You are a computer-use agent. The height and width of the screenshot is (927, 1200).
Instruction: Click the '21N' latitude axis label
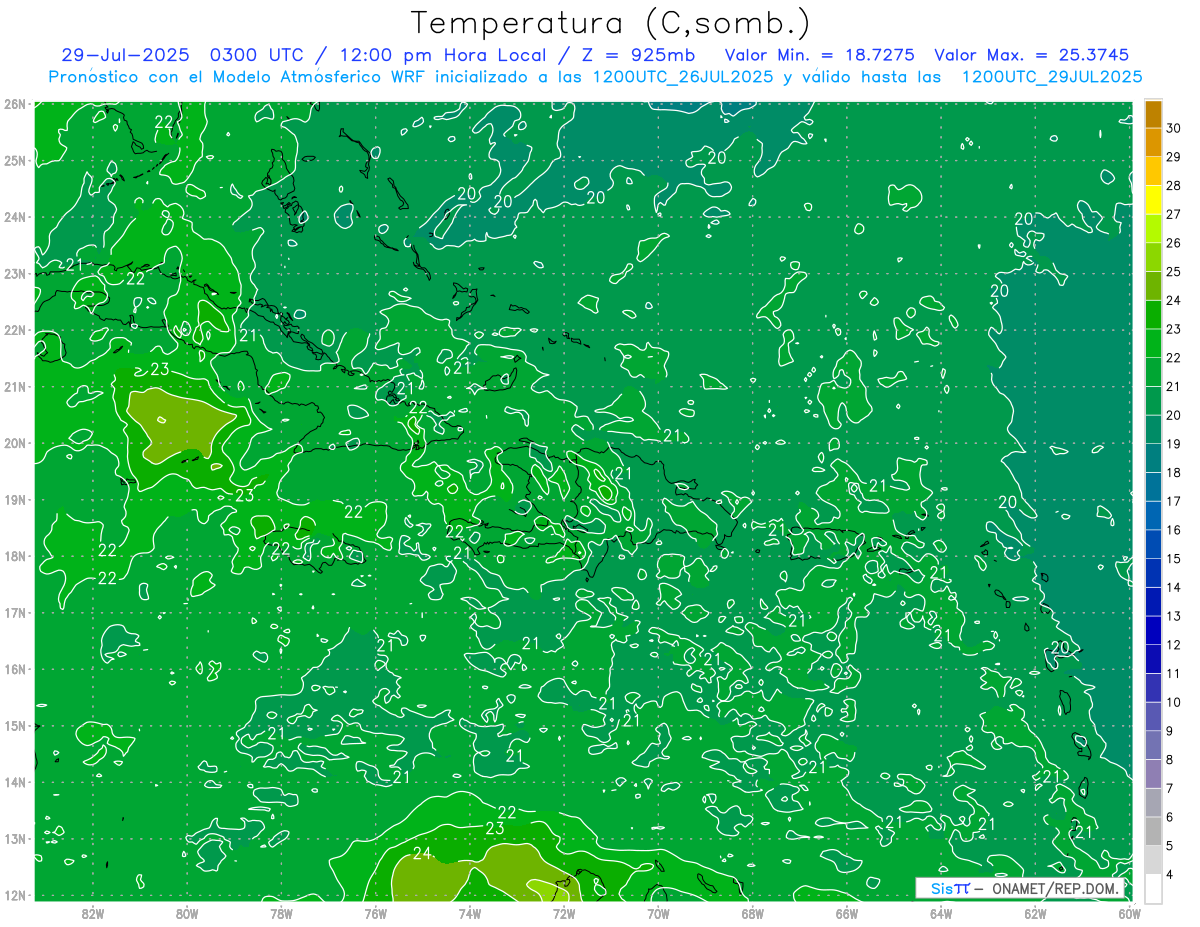(x=15, y=386)
